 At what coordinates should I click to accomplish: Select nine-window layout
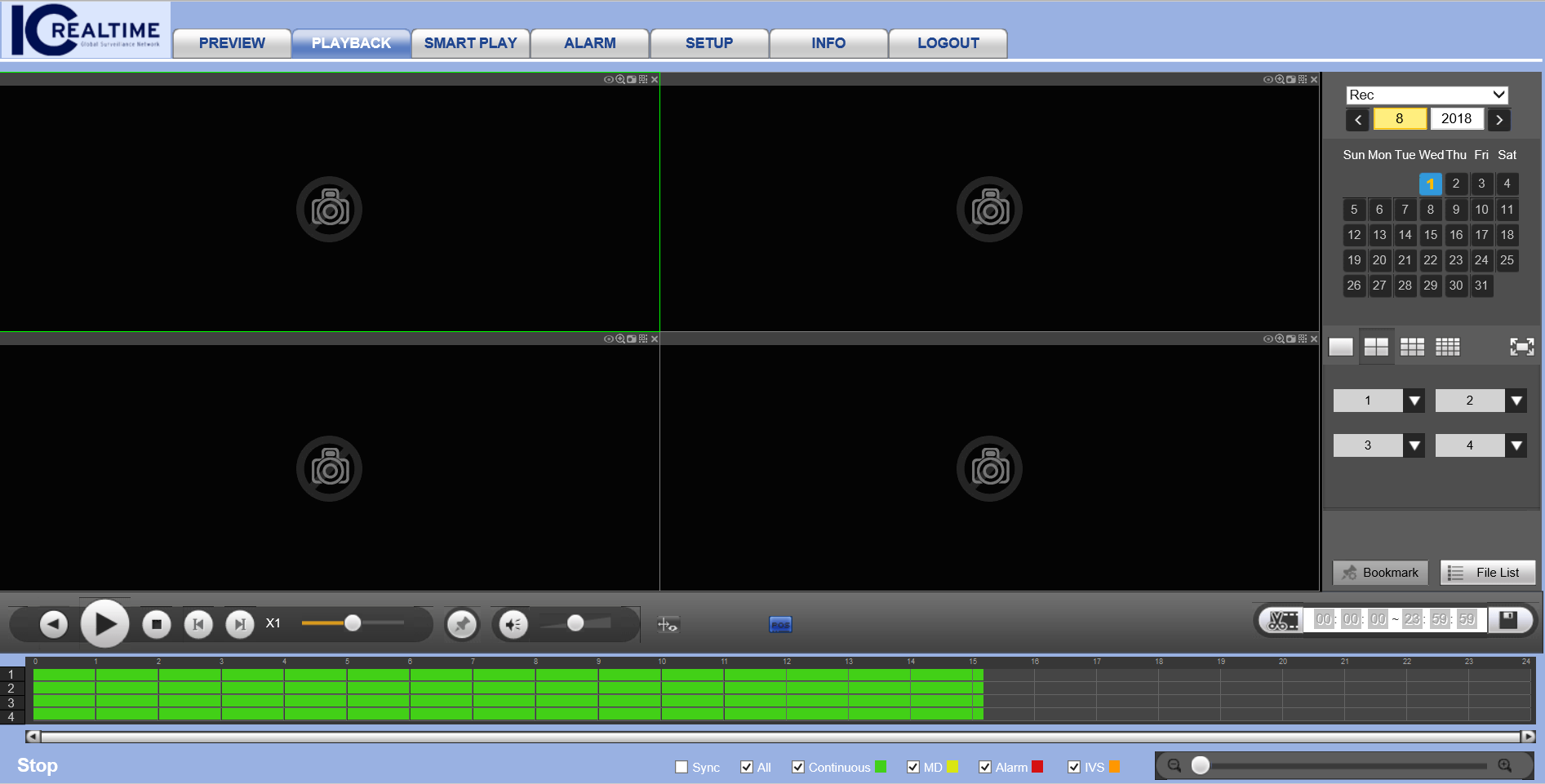pyautogui.click(x=1412, y=347)
